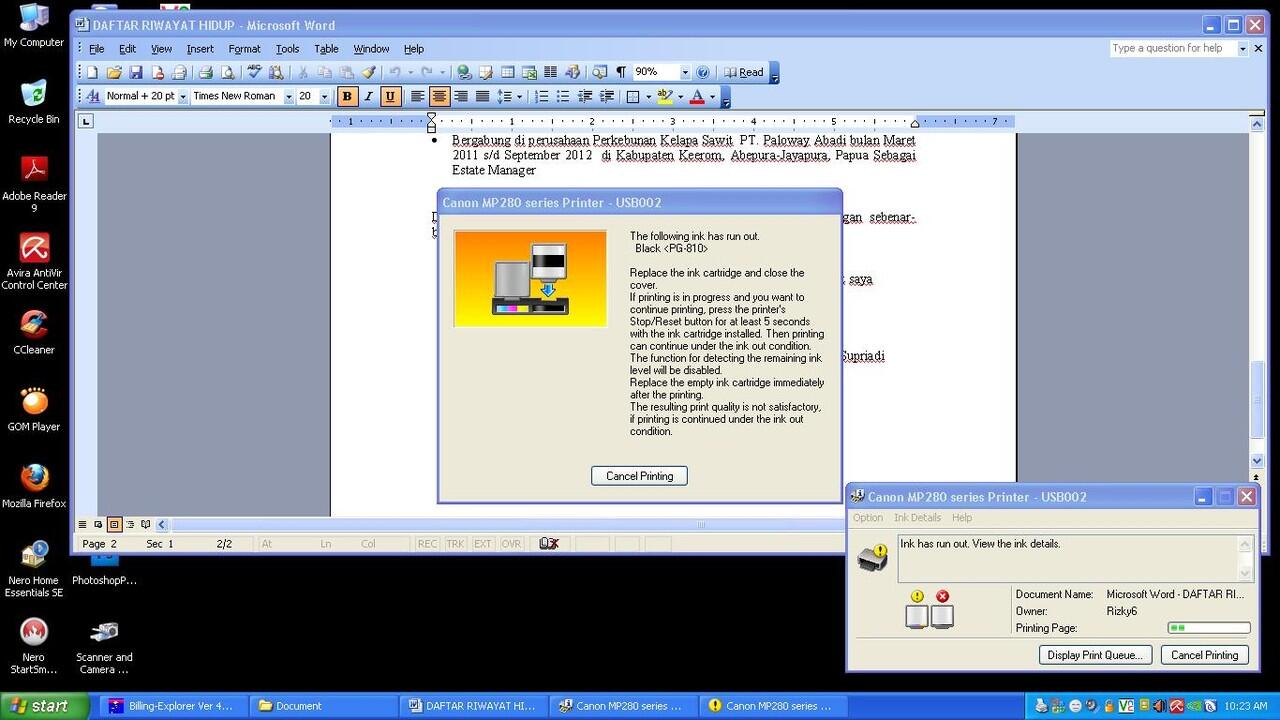
Task: Open the 90% zoom dropdown
Action: tap(685, 72)
